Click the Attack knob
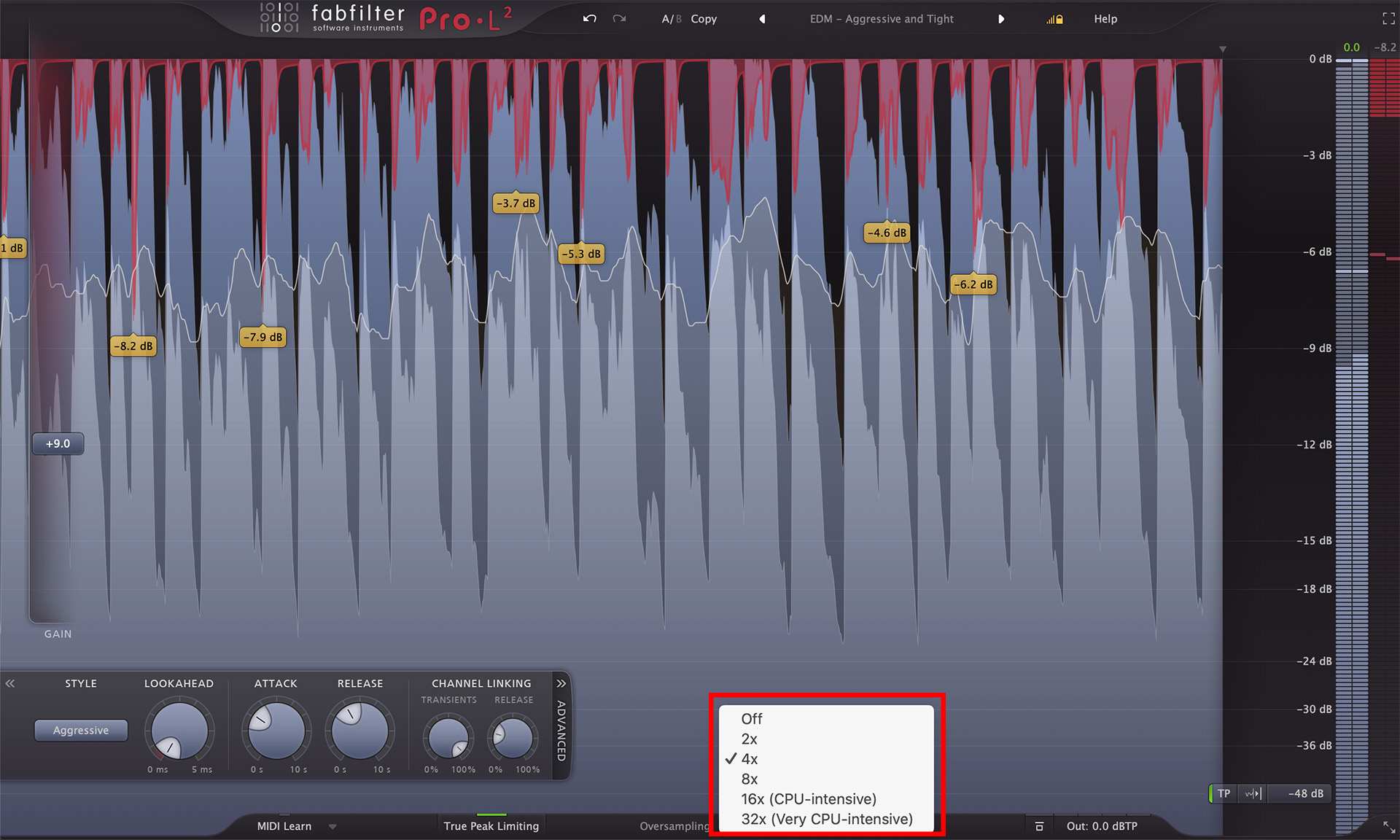Image resolution: width=1400 pixels, height=840 pixels. (276, 731)
